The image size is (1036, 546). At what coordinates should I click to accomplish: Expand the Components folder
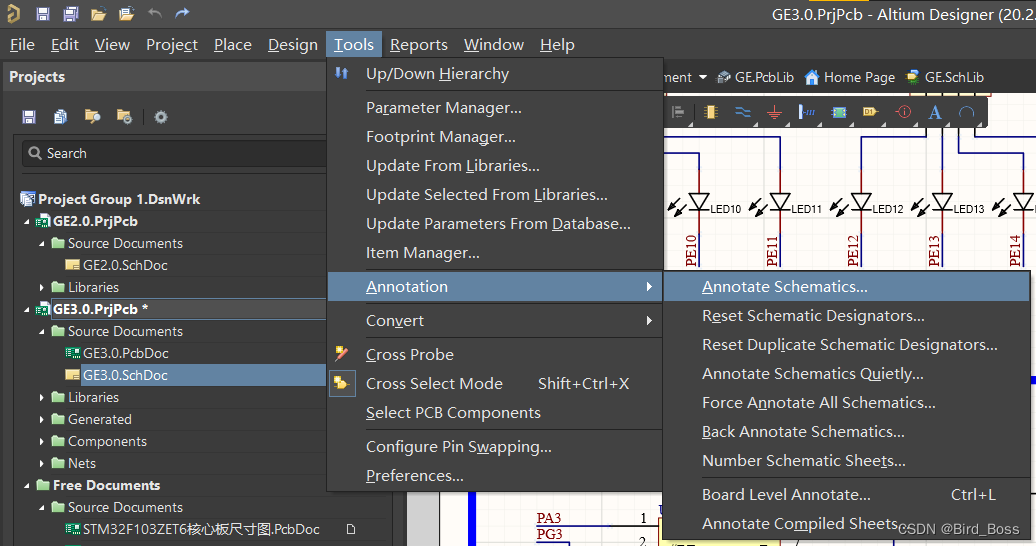click(42, 441)
